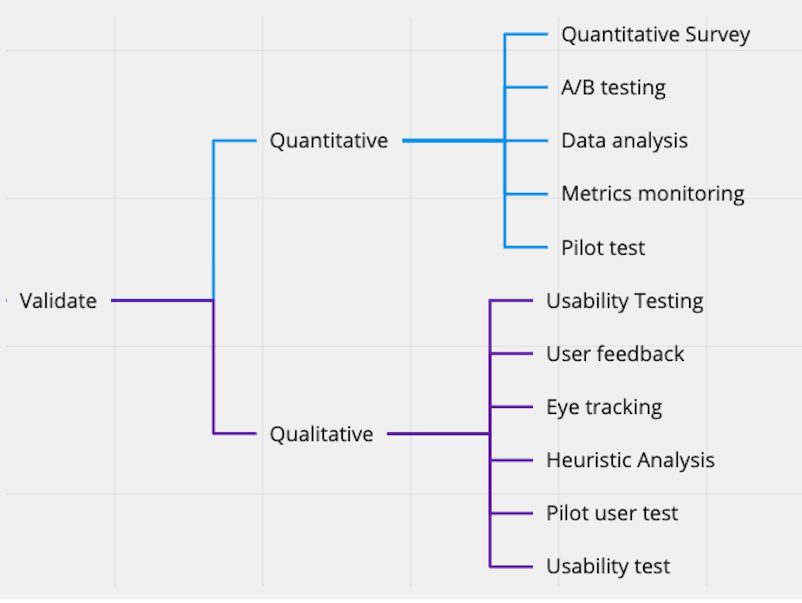Select the Pilot user test node

click(612, 513)
